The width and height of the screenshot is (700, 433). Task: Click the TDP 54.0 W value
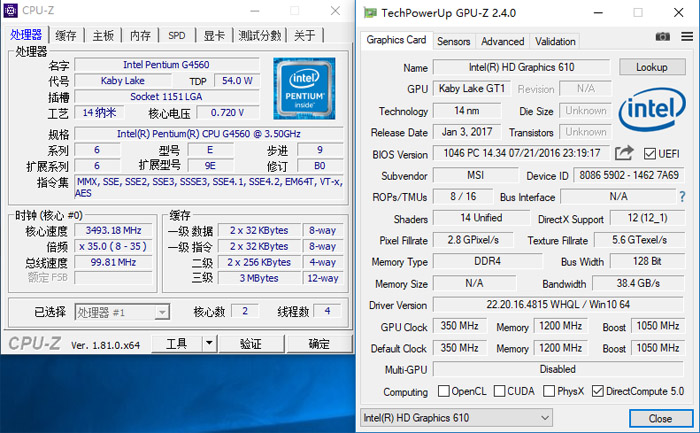coord(237,81)
